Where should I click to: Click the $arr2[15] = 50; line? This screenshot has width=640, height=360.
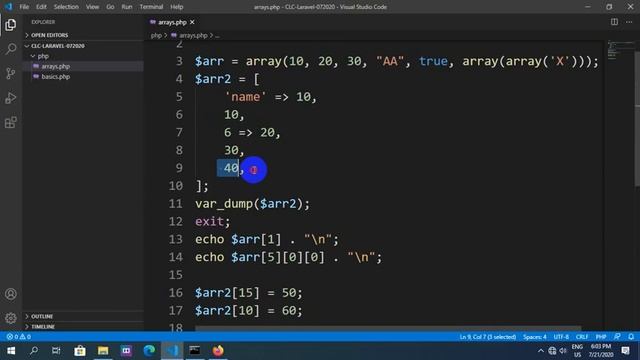249,293
